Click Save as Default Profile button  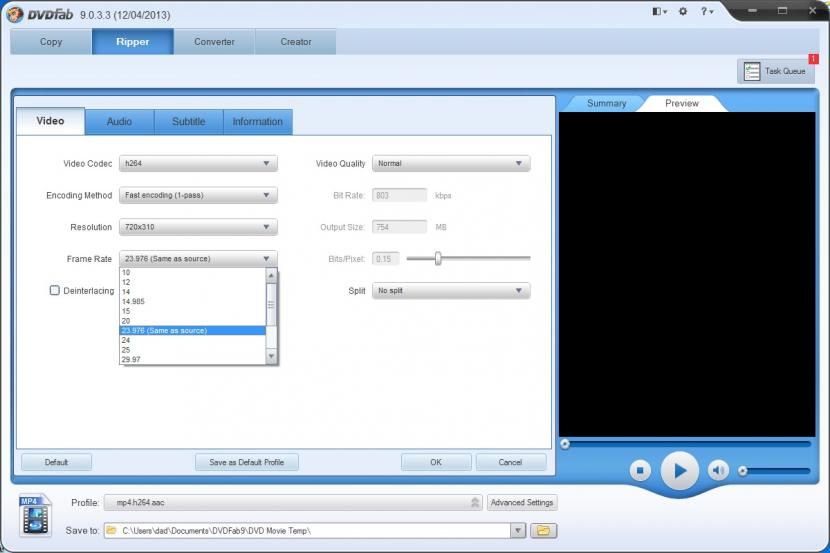[247, 462]
